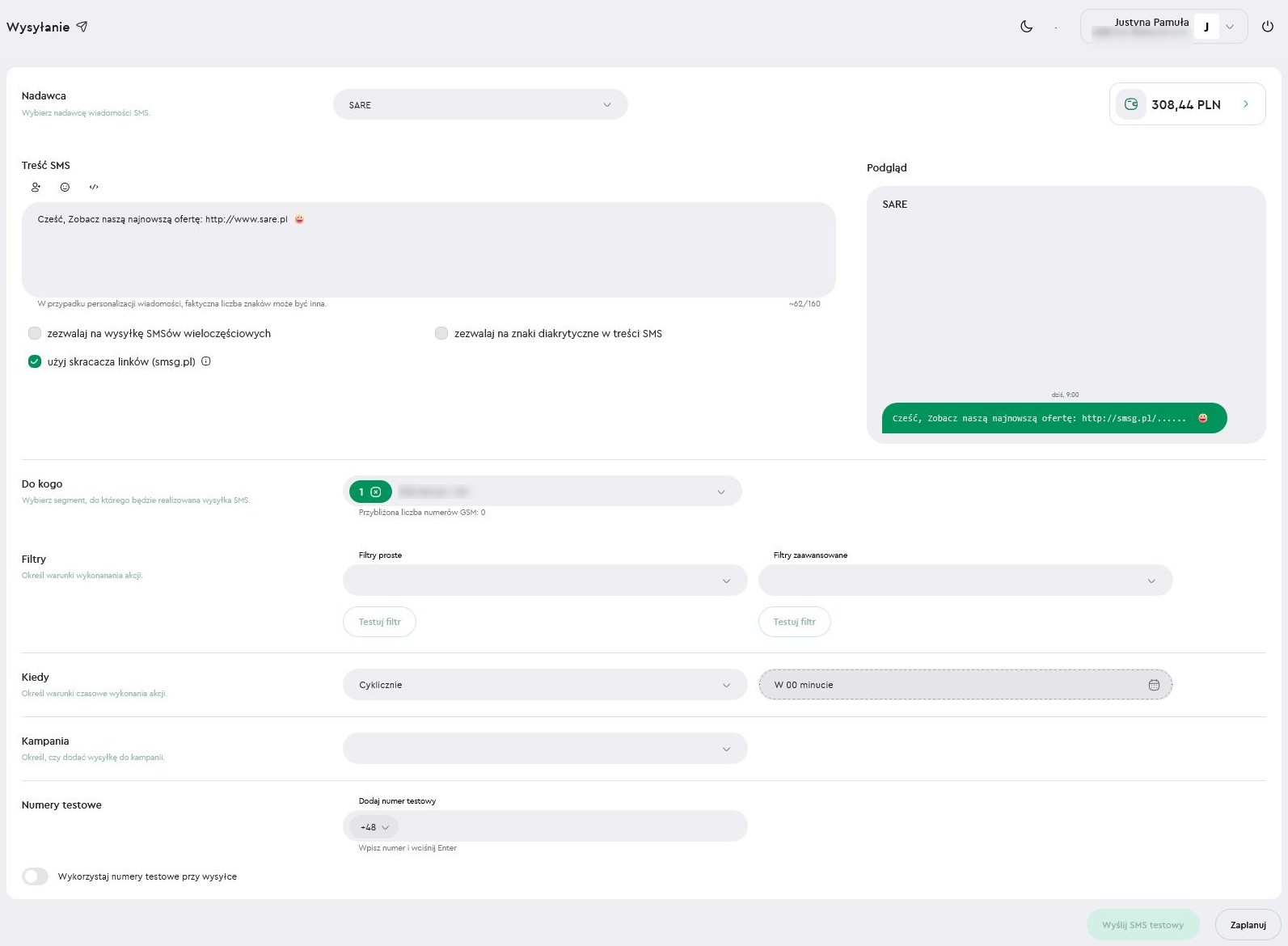The height and width of the screenshot is (946, 1288).
Task: Click the power logout icon
Action: tap(1267, 27)
